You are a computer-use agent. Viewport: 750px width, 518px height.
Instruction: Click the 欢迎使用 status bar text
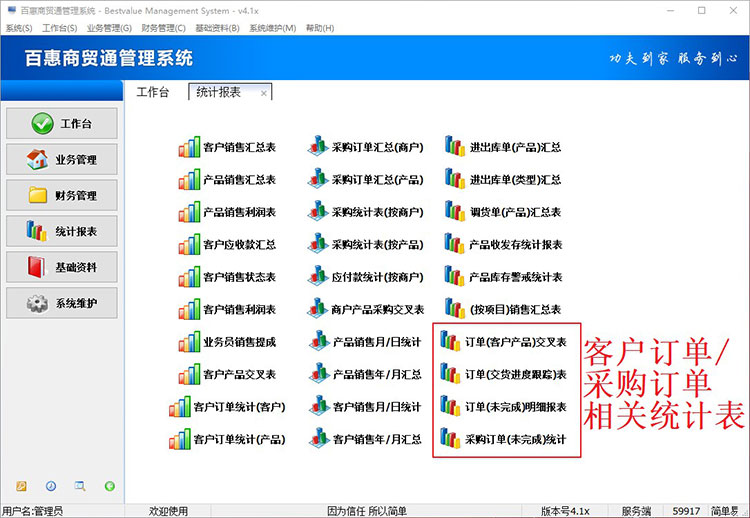click(x=168, y=511)
